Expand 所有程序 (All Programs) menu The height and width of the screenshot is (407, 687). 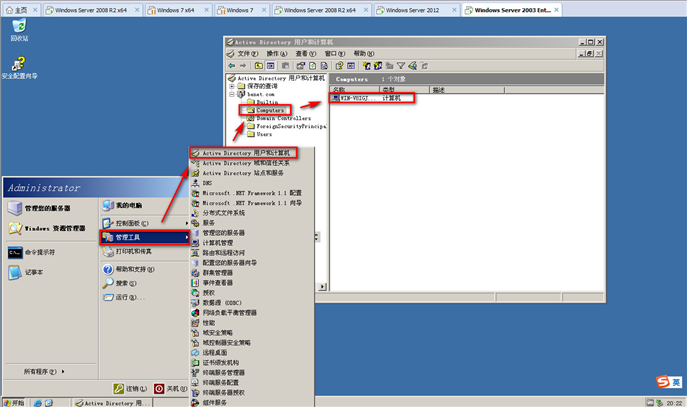44,372
